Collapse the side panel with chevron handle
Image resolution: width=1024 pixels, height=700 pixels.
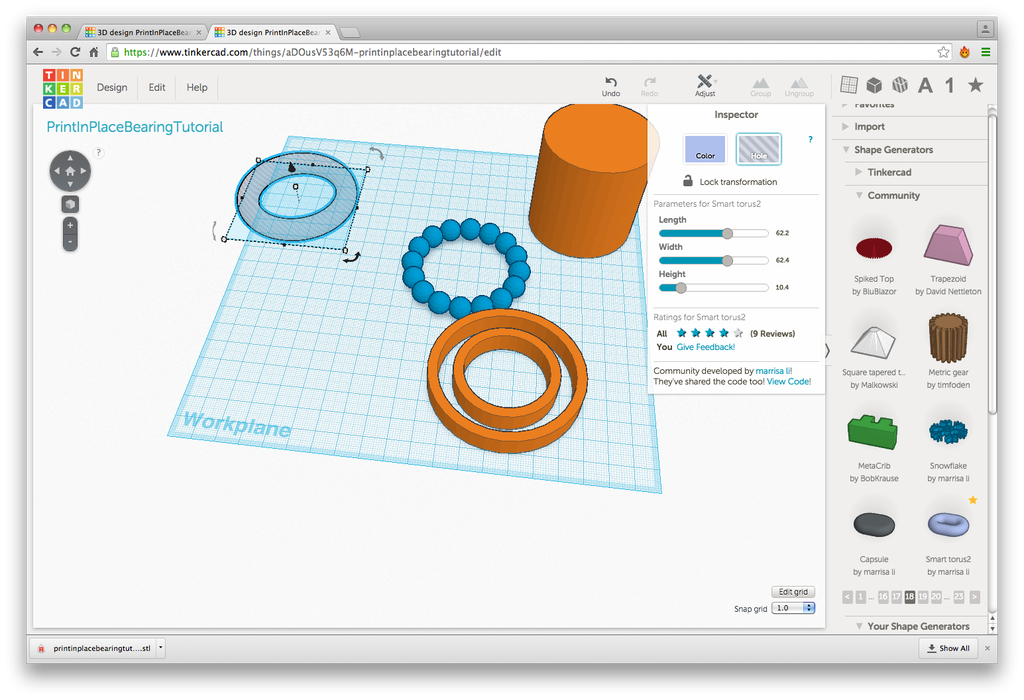pyautogui.click(x=827, y=351)
